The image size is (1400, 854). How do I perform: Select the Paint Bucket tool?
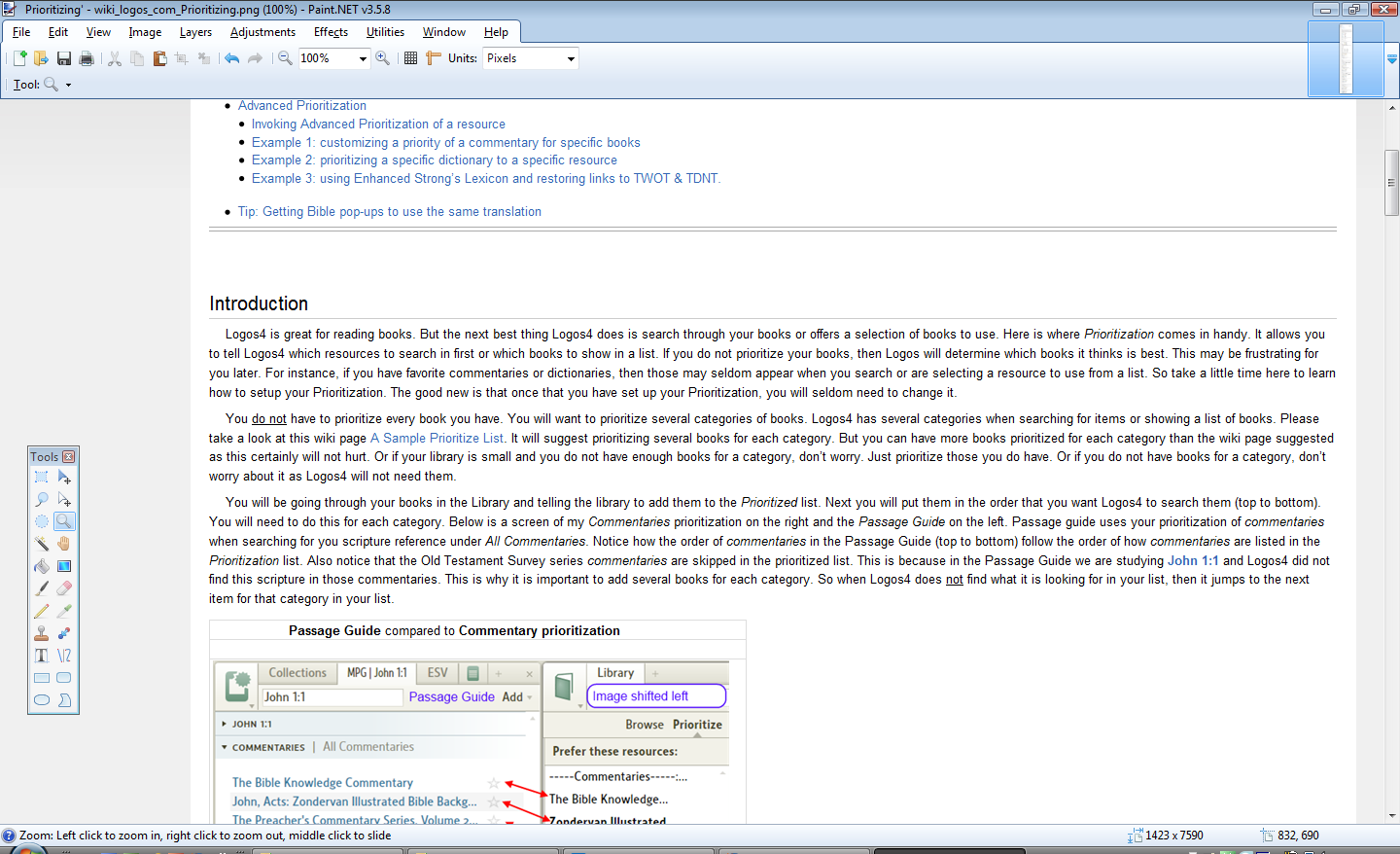point(42,566)
